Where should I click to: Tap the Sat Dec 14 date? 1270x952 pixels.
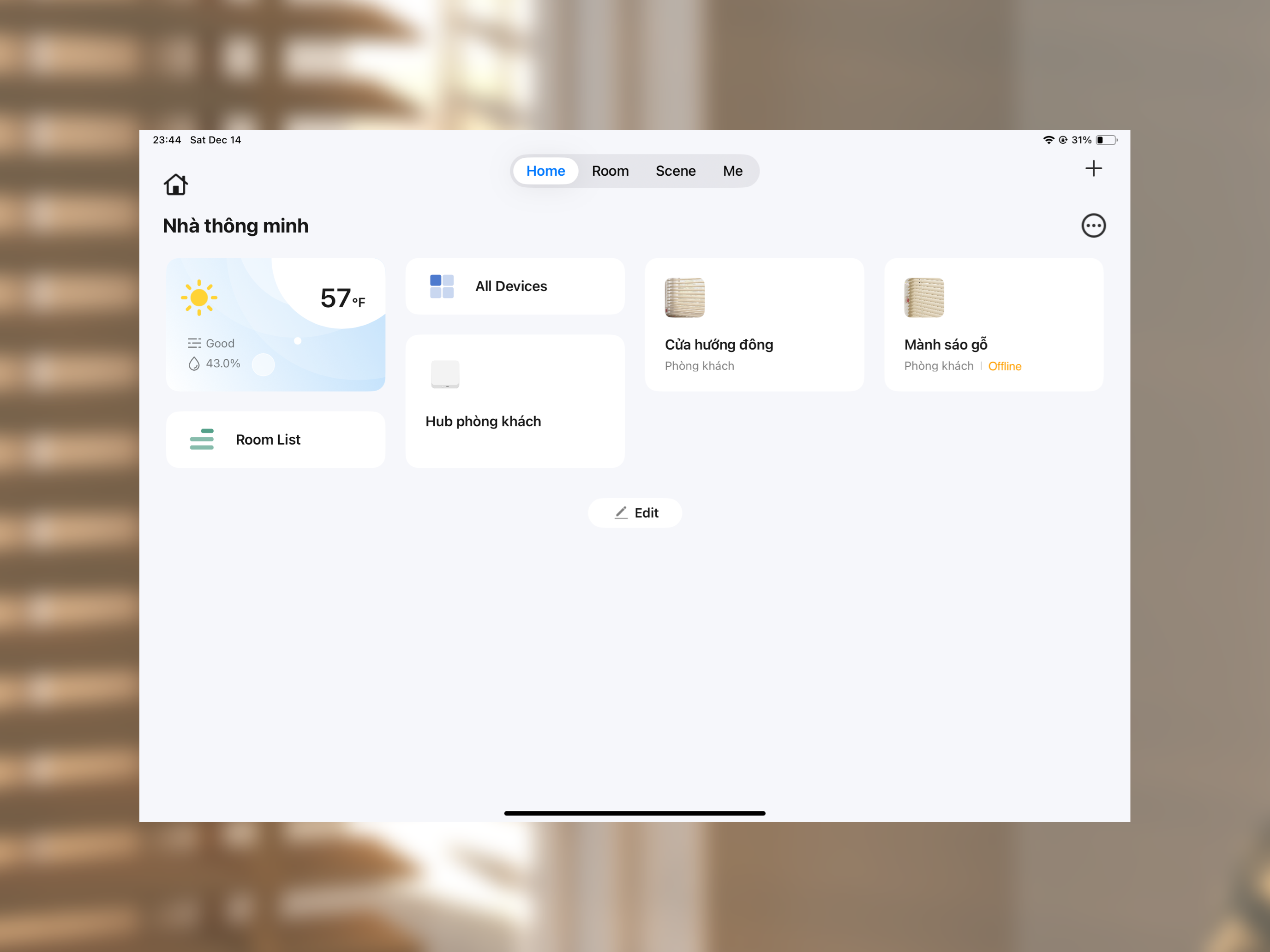pos(216,140)
